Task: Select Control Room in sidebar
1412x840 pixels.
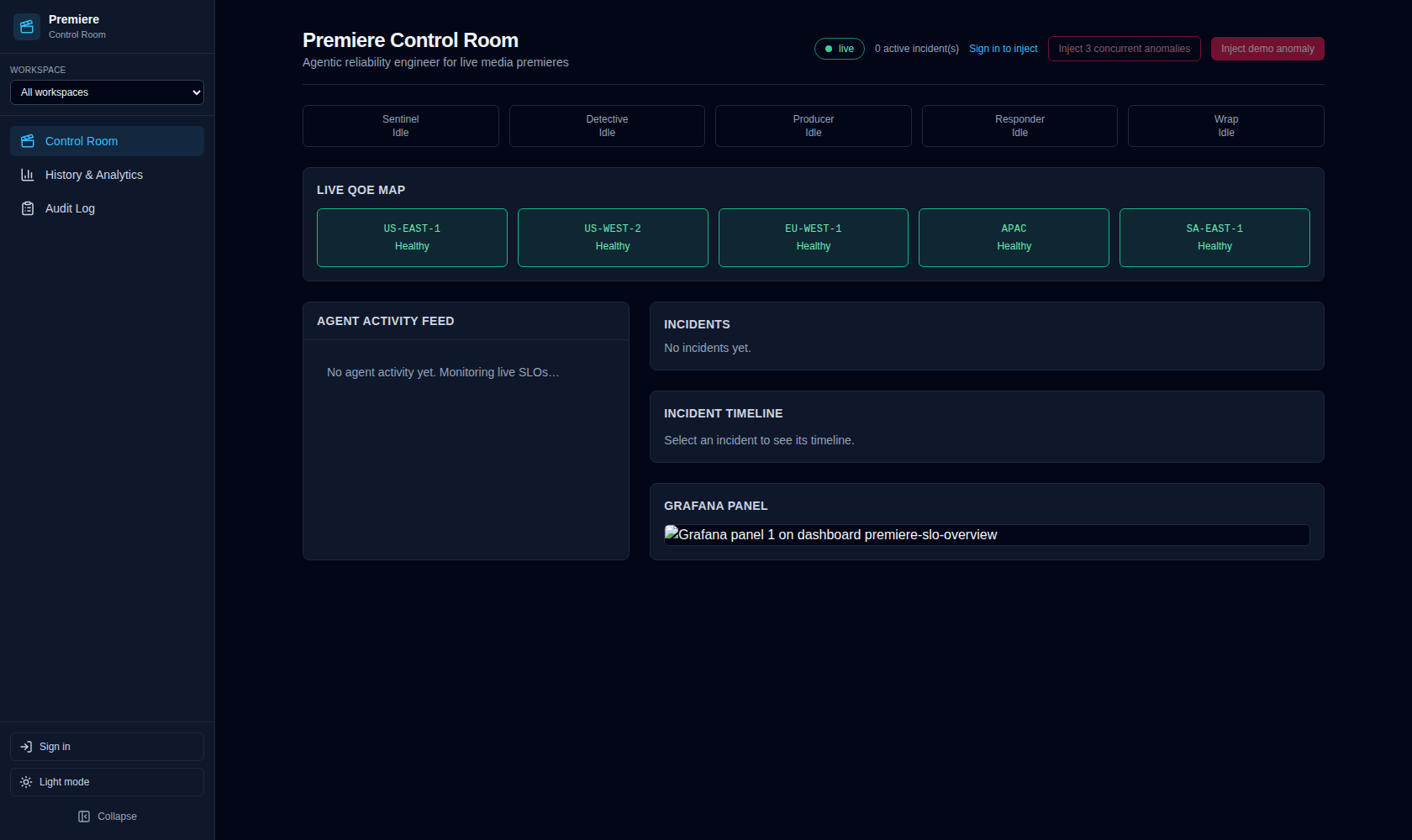Action: [107, 141]
